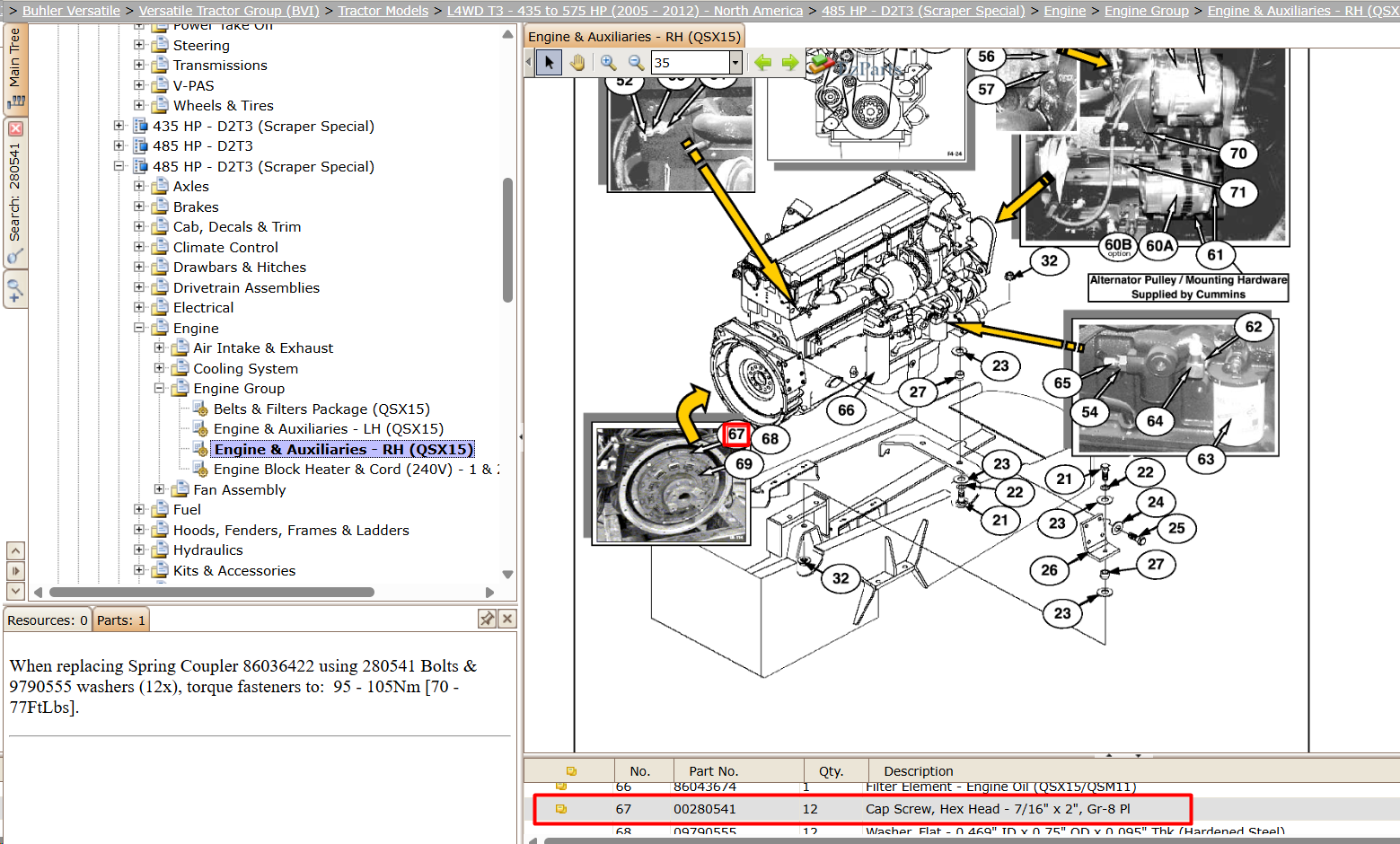Select the arrow pointer tool
The width and height of the screenshot is (1400, 844).
pos(549,62)
